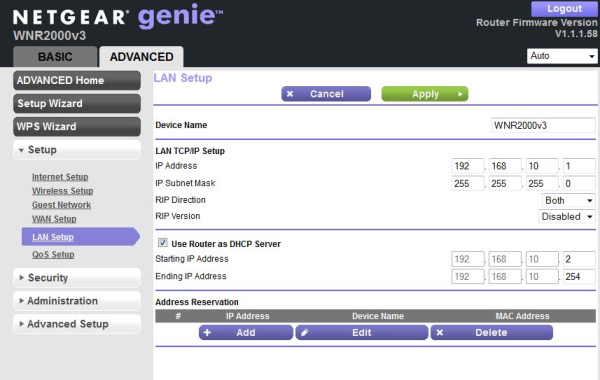Click the arrow icon on Apply button
The height and width of the screenshot is (380, 600).
click(x=460, y=94)
